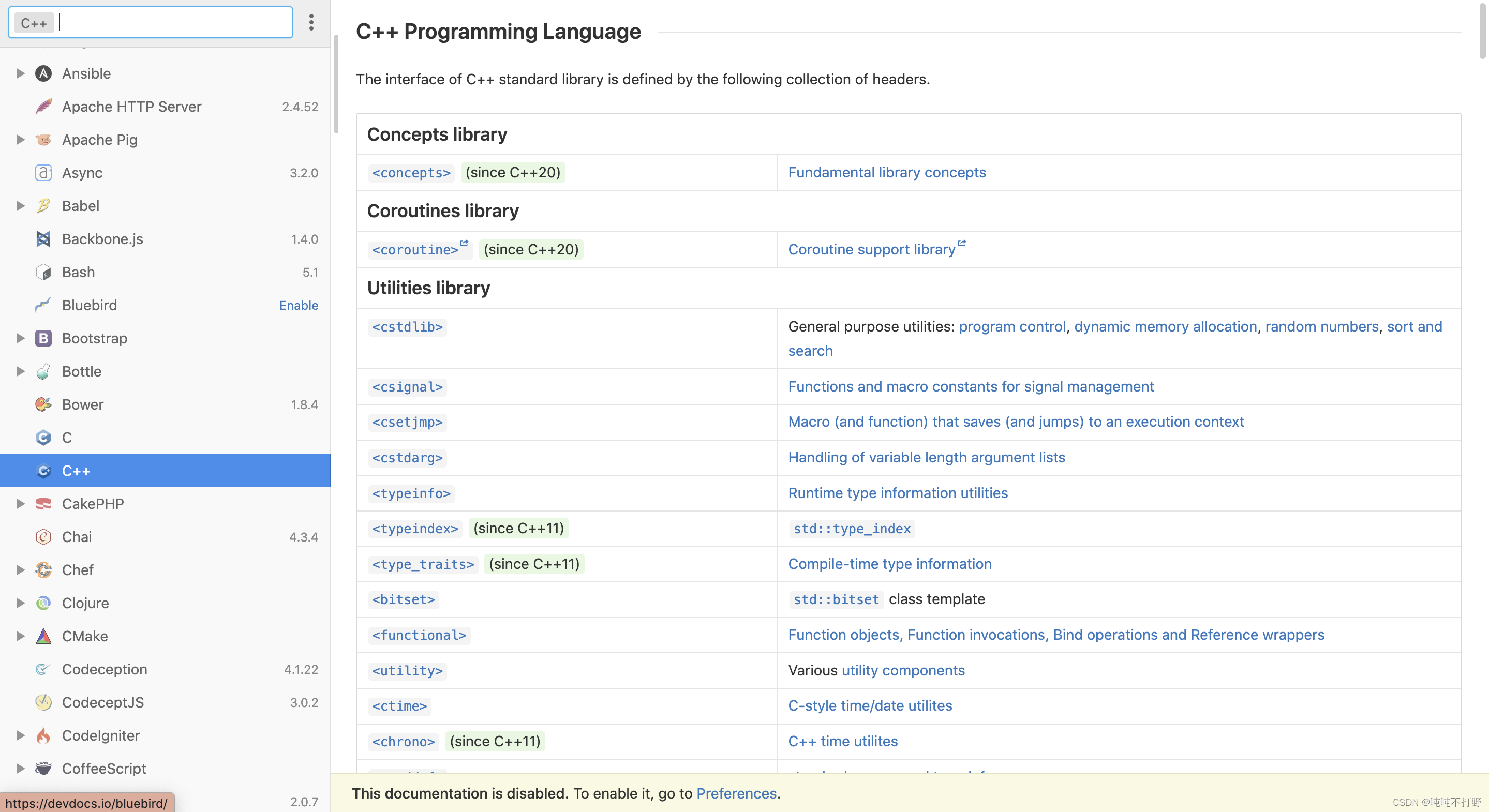The image size is (1489, 812).
Task: Click the Clojure logo icon
Action: [x=43, y=603]
